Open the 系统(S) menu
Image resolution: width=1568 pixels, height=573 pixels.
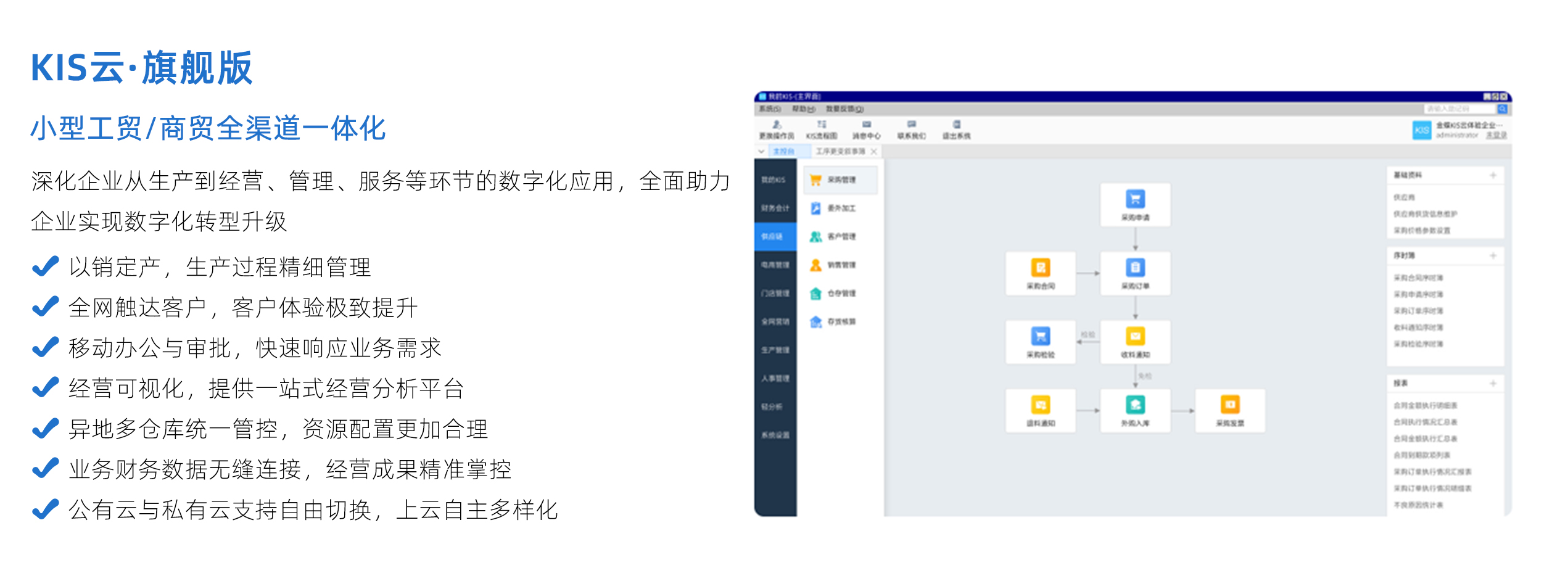point(770,109)
